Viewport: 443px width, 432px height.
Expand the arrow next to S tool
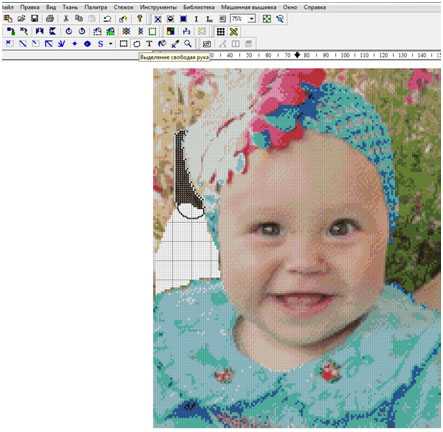(x=110, y=44)
